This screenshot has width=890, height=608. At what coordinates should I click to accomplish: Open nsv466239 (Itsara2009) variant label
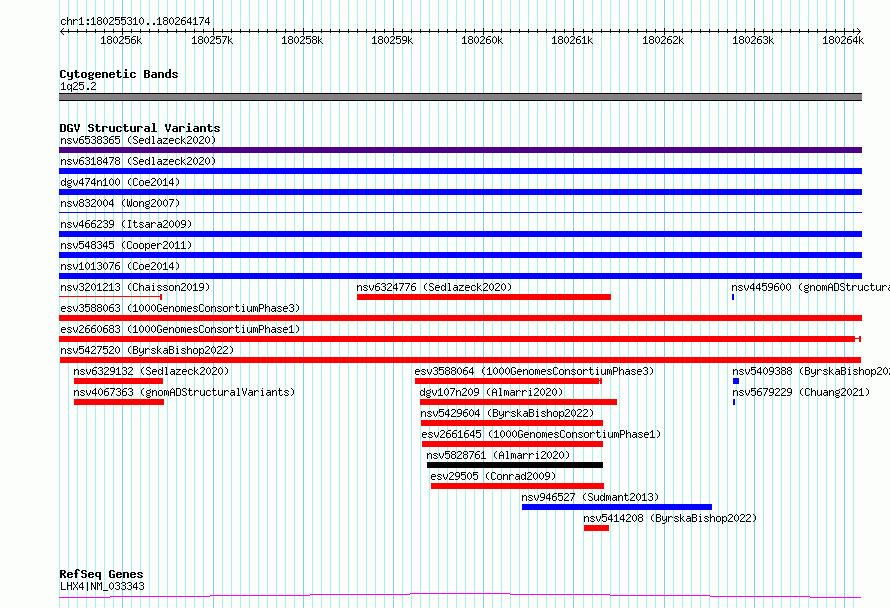coord(126,224)
